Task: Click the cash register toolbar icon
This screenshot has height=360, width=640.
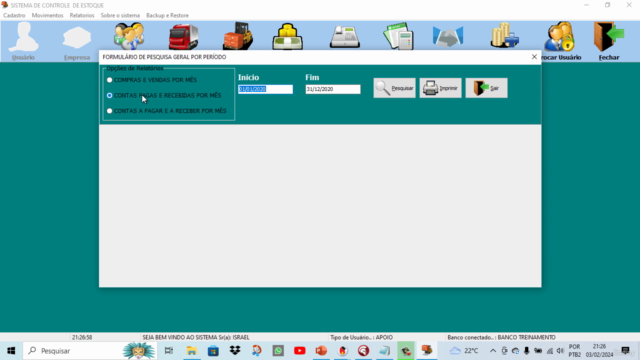Action: click(x=345, y=36)
